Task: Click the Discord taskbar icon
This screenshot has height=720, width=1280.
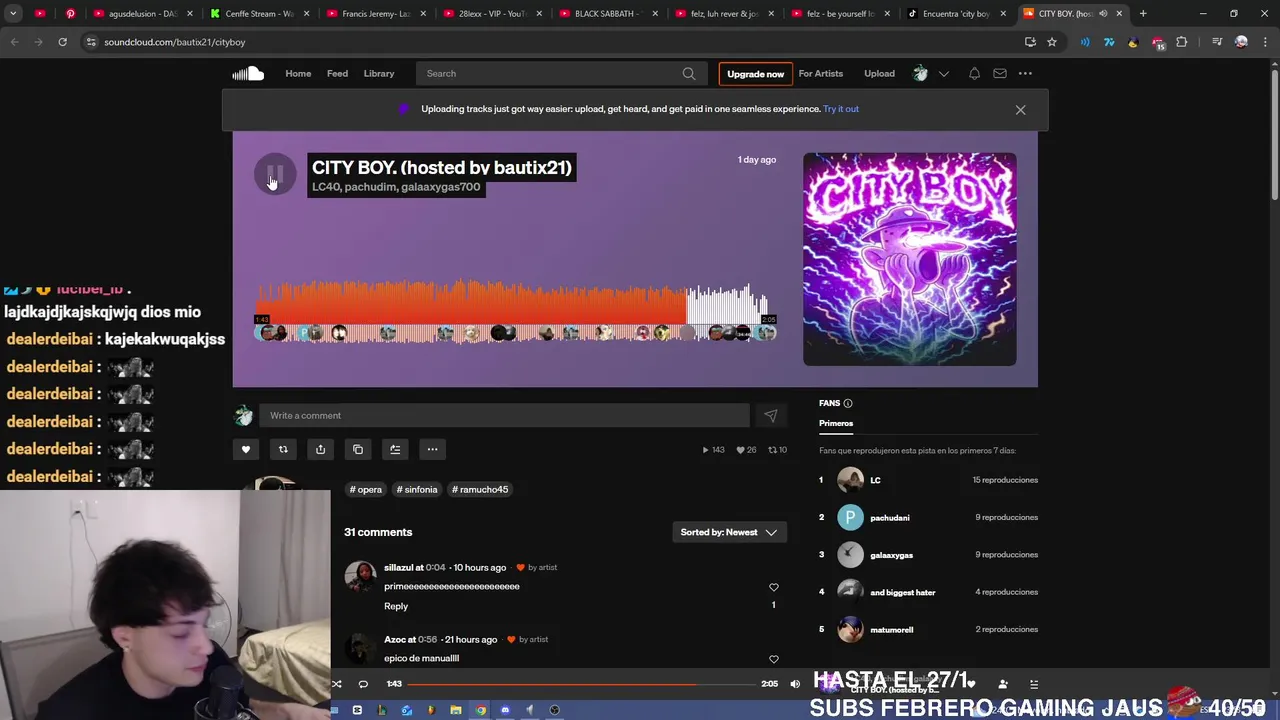Action: pyautogui.click(x=505, y=710)
